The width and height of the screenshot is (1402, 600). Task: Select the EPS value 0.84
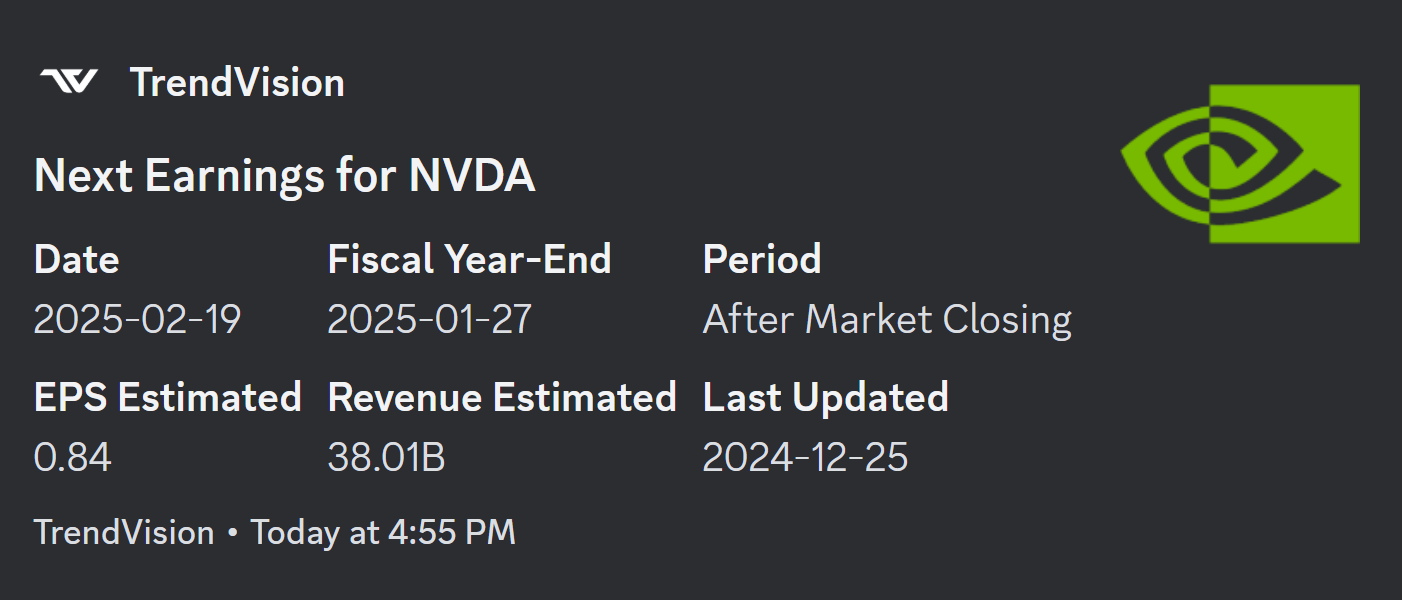(x=72, y=458)
